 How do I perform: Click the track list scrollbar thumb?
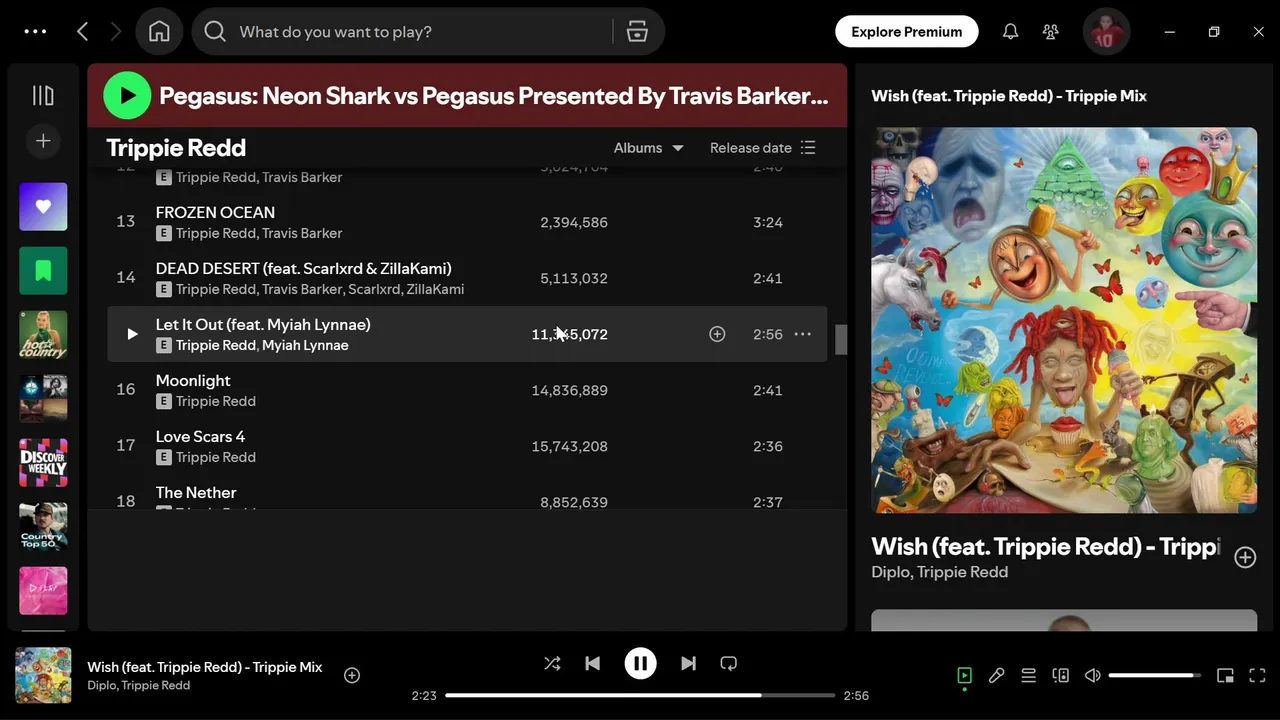click(x=841, y=339)
